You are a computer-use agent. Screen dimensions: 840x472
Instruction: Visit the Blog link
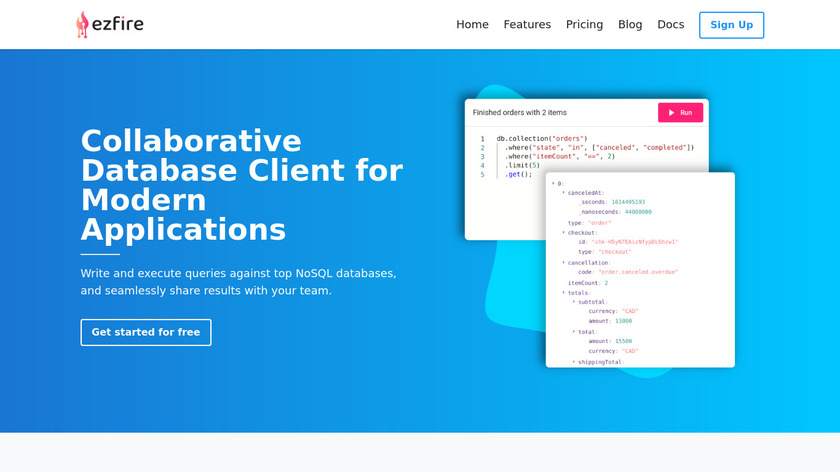pos(630,25)
